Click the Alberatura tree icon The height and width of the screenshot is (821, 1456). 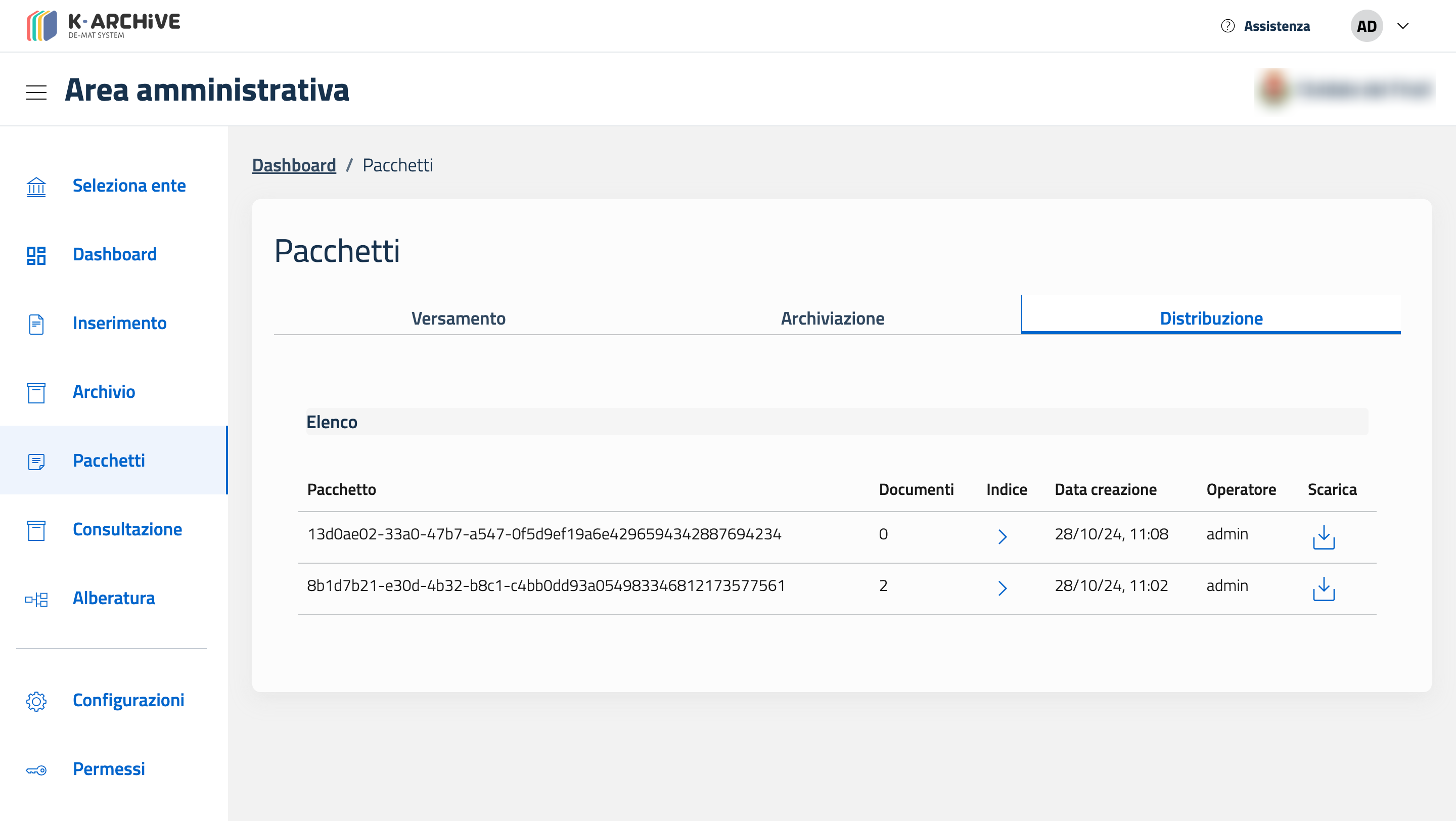(36, 599)
